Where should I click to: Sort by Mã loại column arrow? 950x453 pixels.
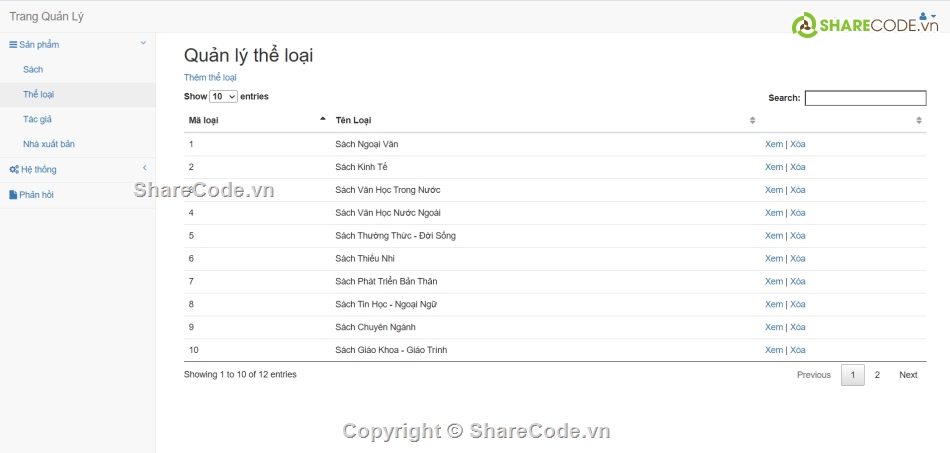click(323, 119)
